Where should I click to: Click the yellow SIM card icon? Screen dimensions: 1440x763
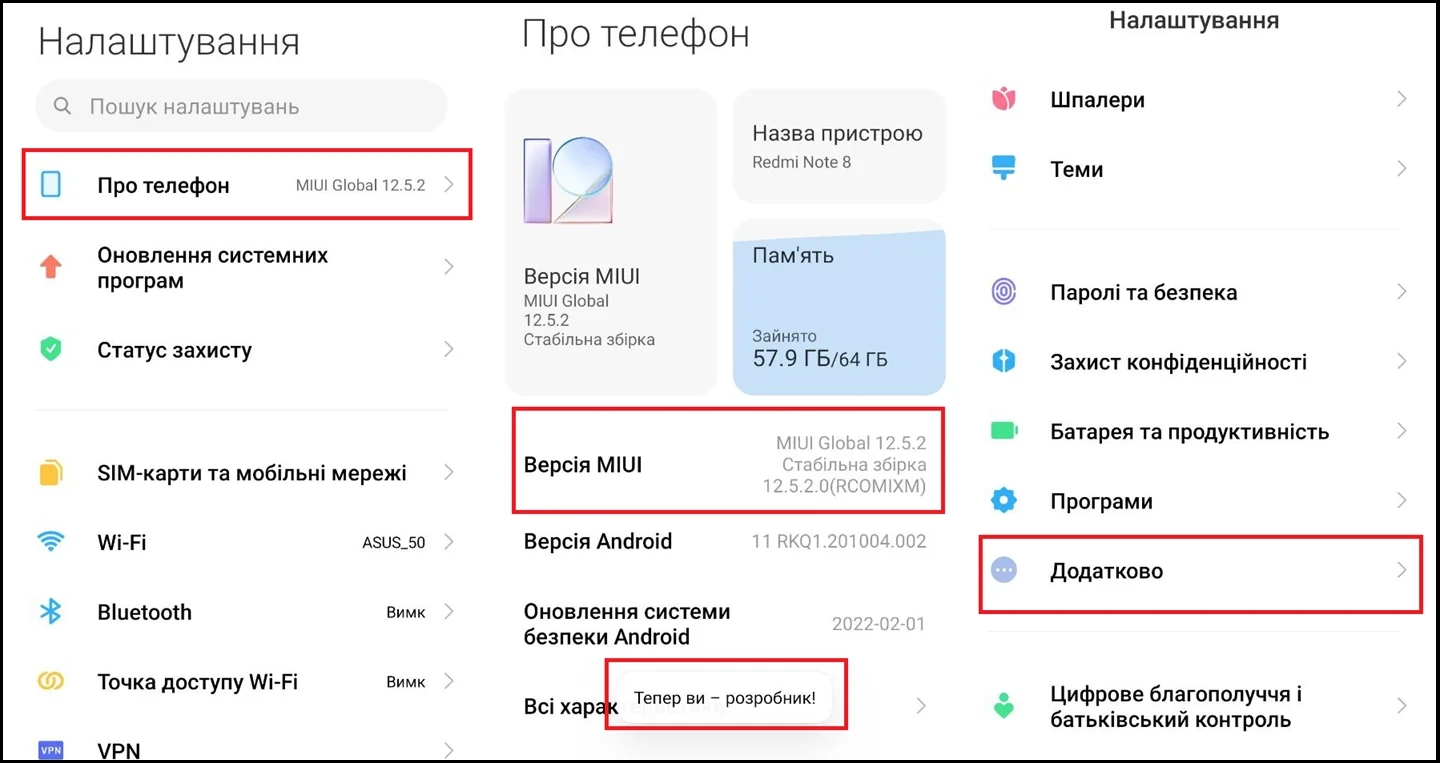click(x=50, y=473)
